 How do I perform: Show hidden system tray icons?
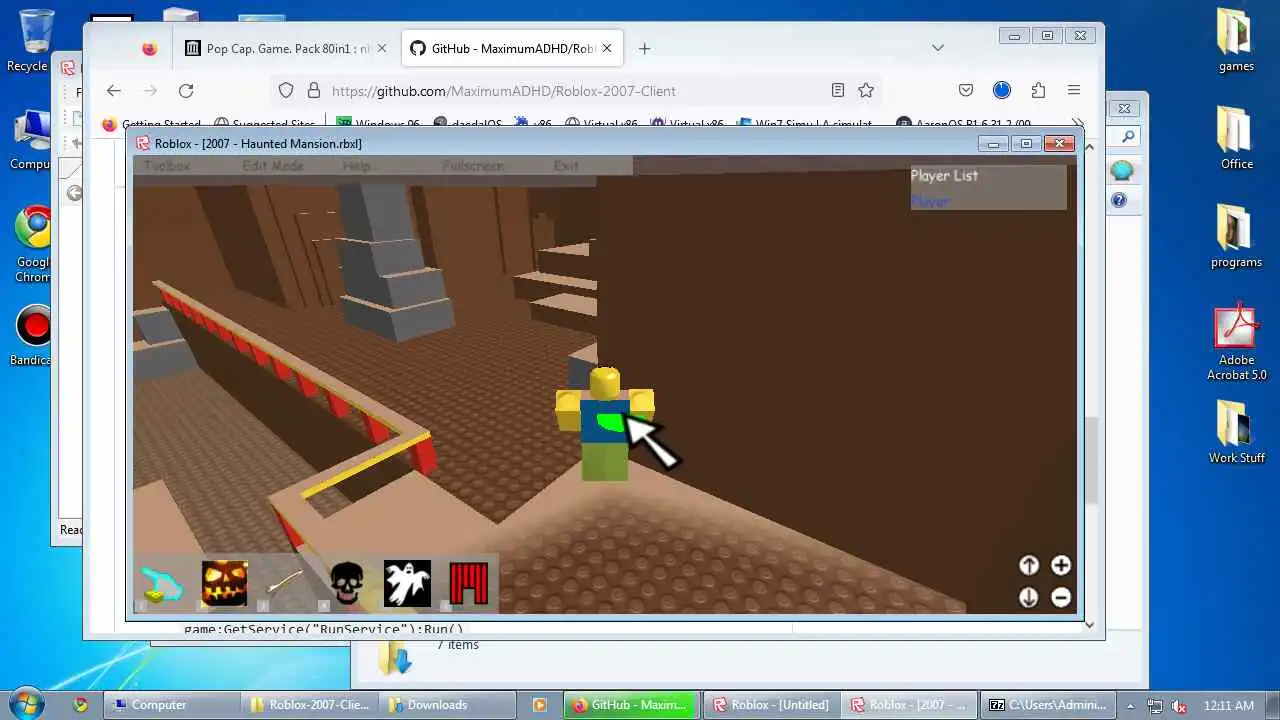coord(1131,705)
